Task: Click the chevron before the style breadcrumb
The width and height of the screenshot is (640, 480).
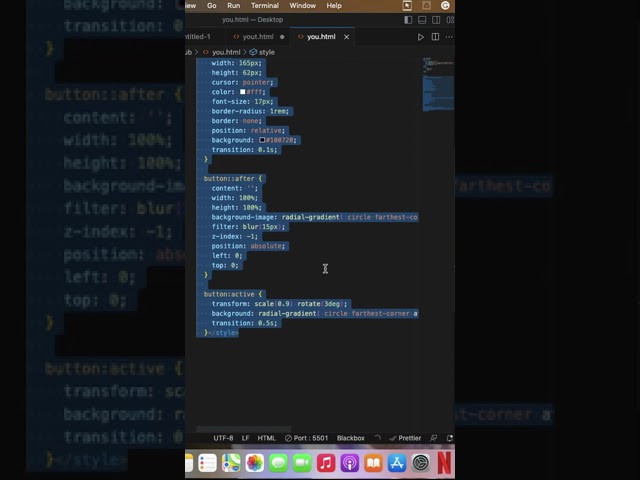Action: coord(245,52)
